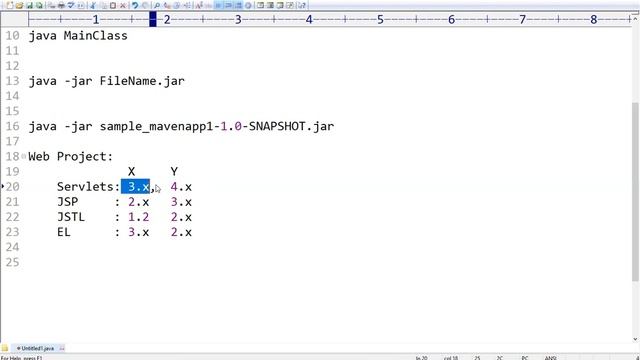Toggle line numbers toolbar button

[x=229, y=5]
